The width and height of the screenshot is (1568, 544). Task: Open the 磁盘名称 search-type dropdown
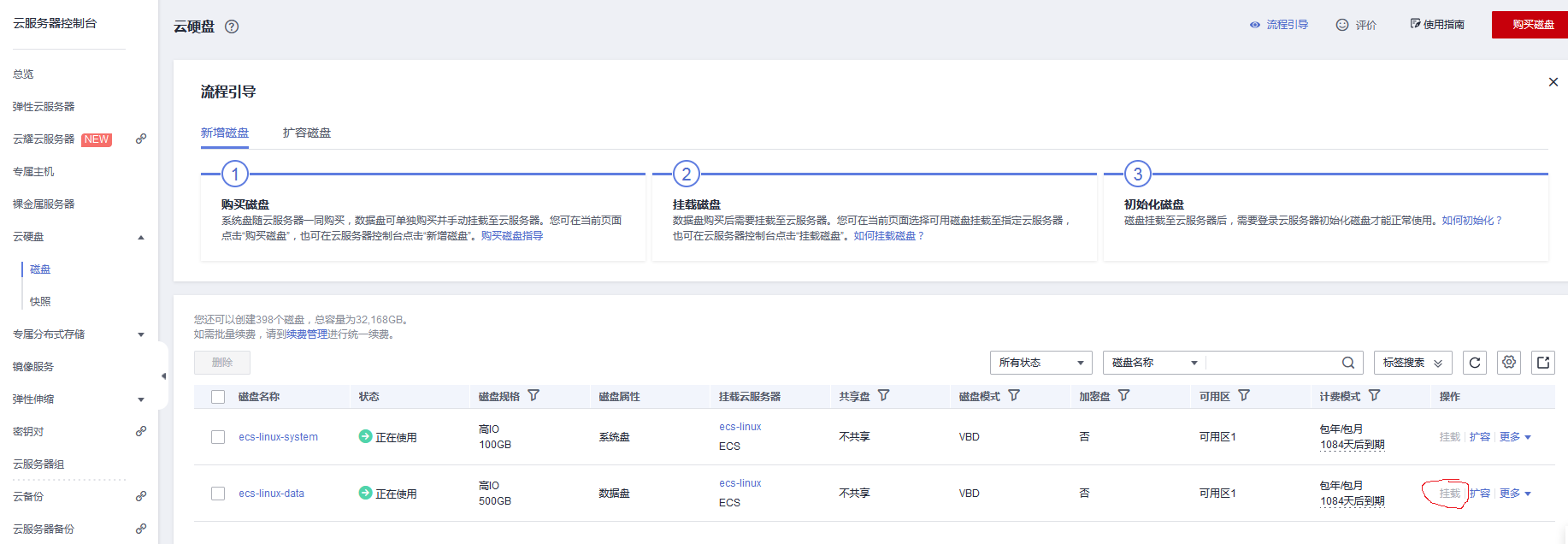[x=1154, y=363]
